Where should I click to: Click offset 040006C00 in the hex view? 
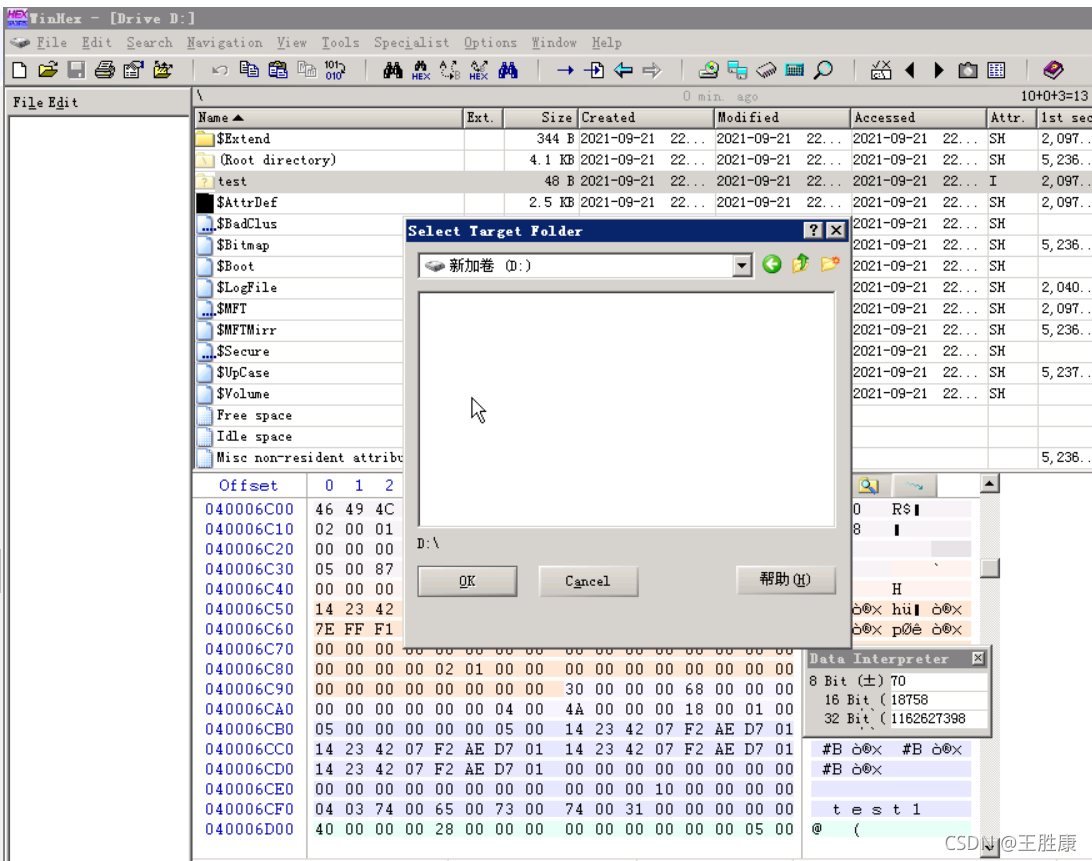[x=249, y=509]
